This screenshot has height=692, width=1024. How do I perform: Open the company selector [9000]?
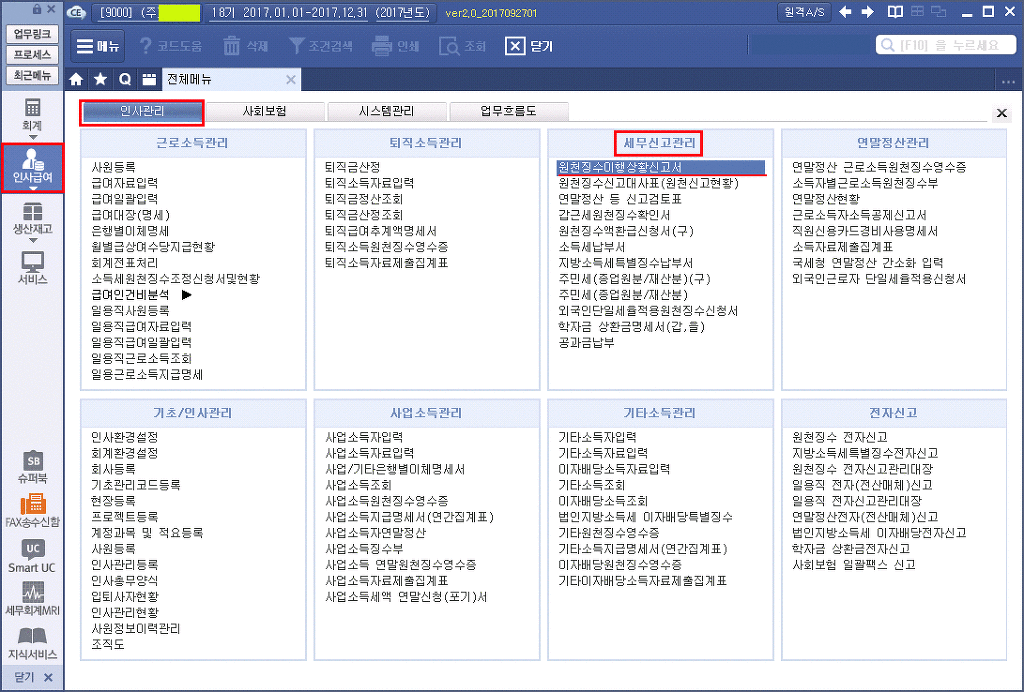point(146,12)
